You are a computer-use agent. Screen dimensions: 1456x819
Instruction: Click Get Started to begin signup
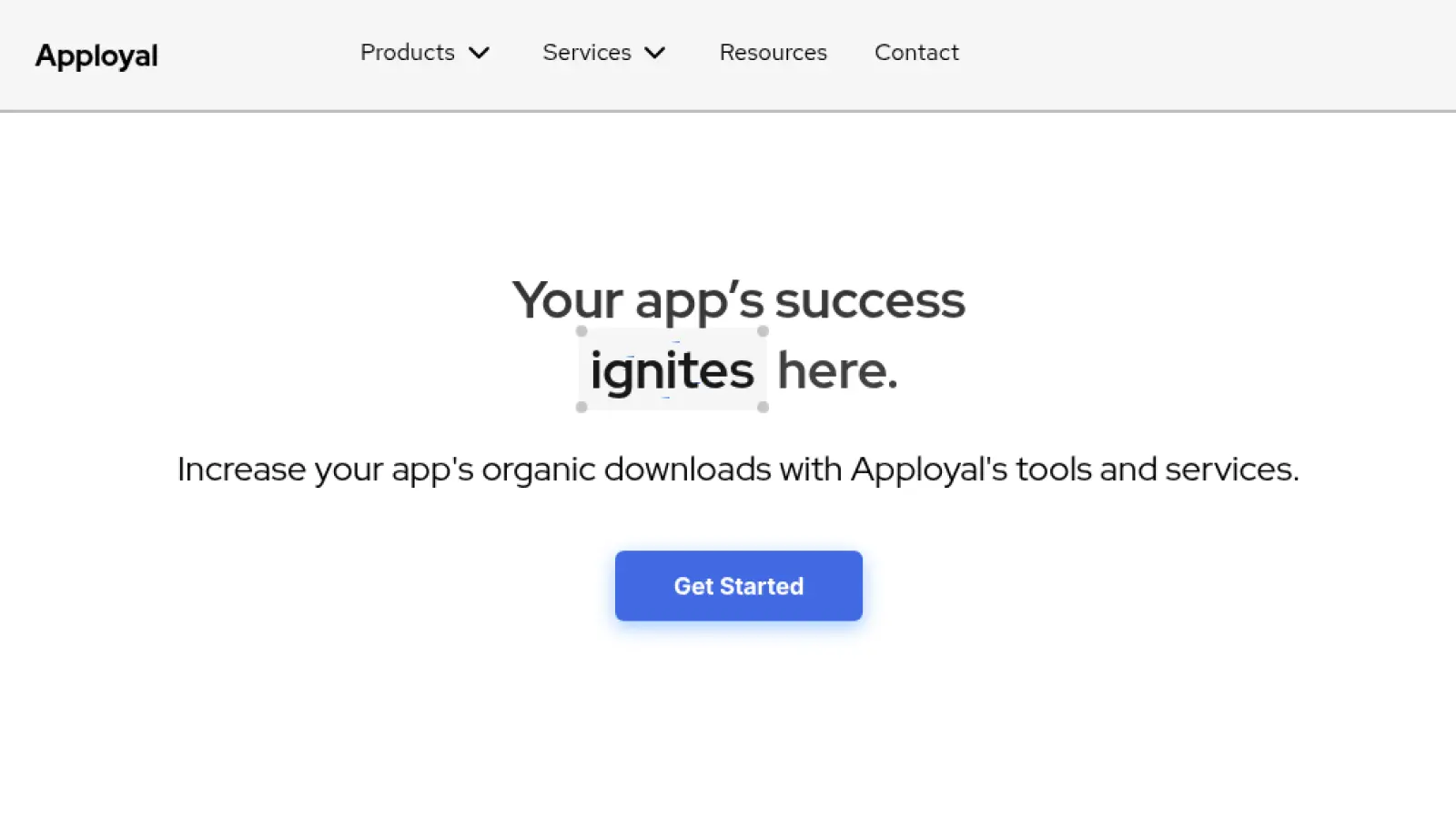pos(738,585)
